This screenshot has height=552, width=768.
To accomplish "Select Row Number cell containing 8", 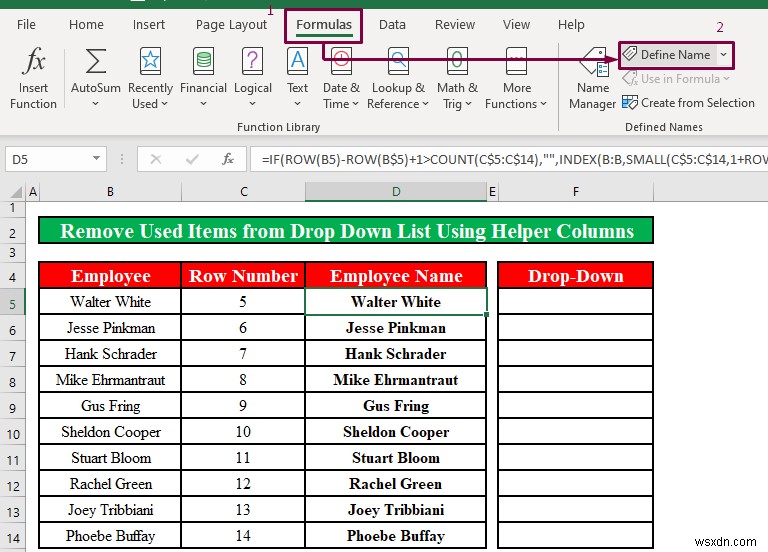I will 243,380.
